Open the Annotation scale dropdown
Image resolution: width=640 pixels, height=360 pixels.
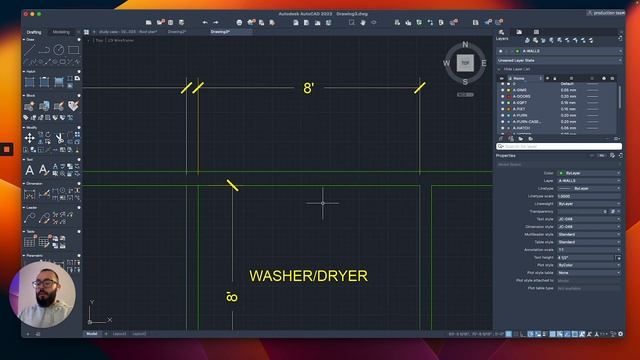coord(589,250)
